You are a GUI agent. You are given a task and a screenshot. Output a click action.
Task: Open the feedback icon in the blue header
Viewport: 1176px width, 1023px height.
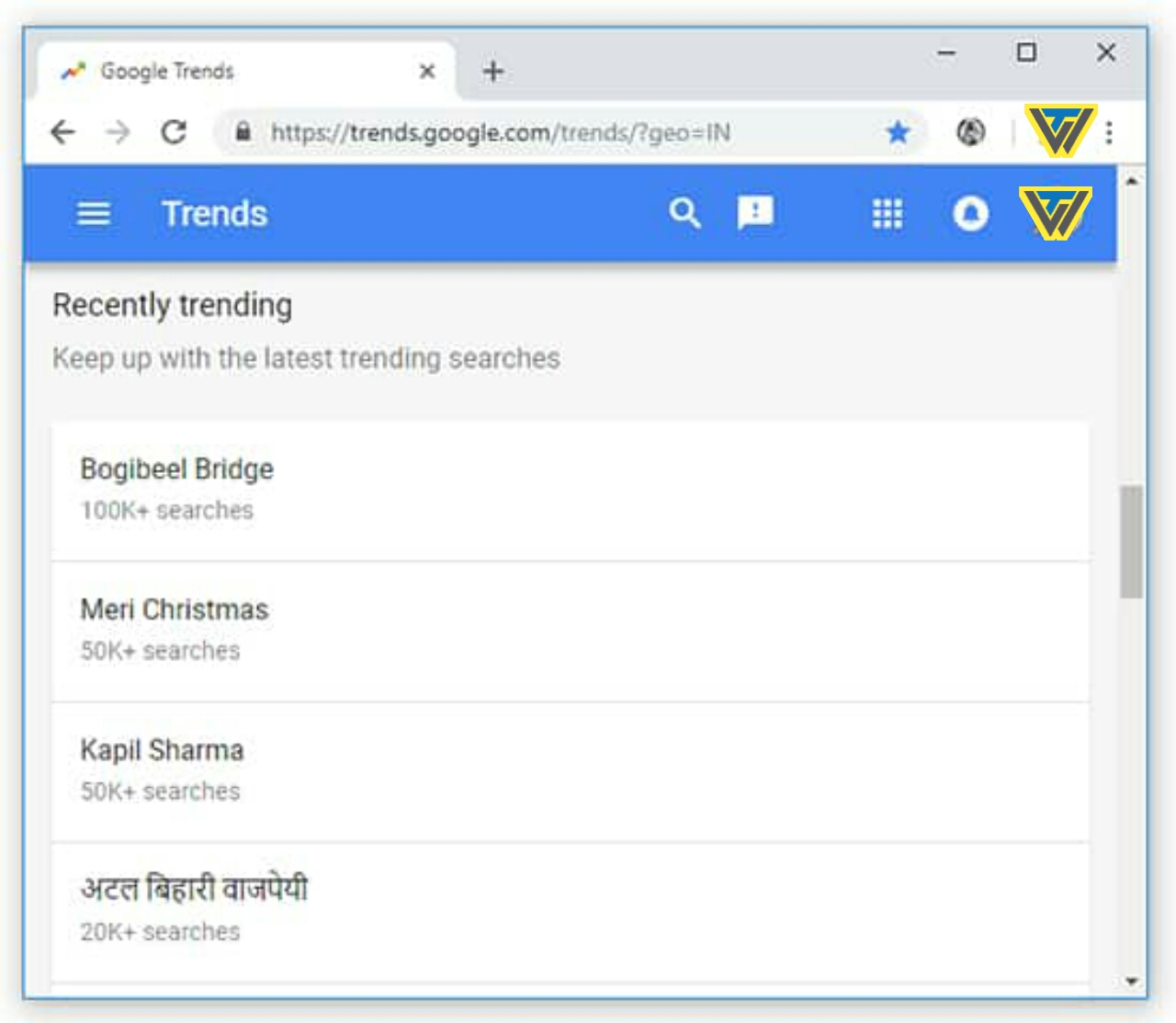tap(756, 213)
